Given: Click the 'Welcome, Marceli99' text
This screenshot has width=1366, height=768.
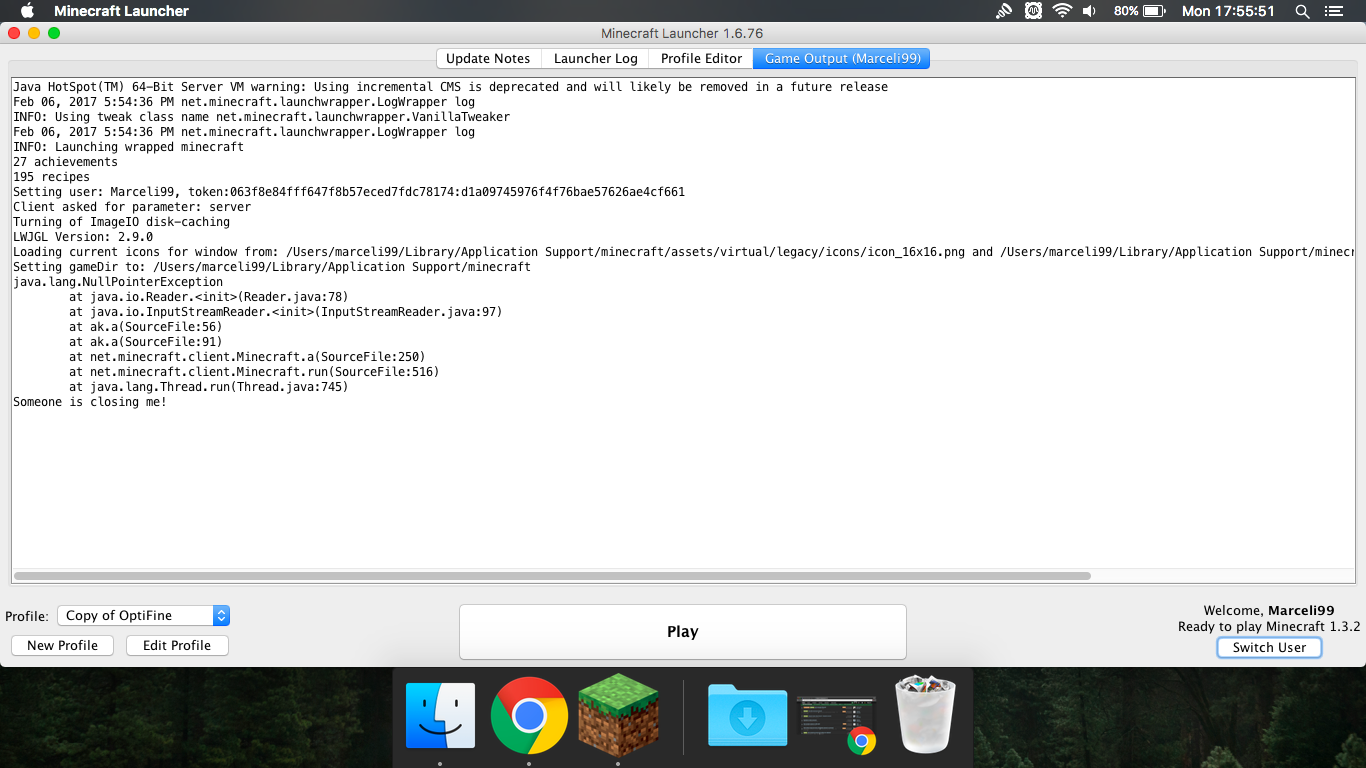Looking at the screenshot, I should (1269, 611).
